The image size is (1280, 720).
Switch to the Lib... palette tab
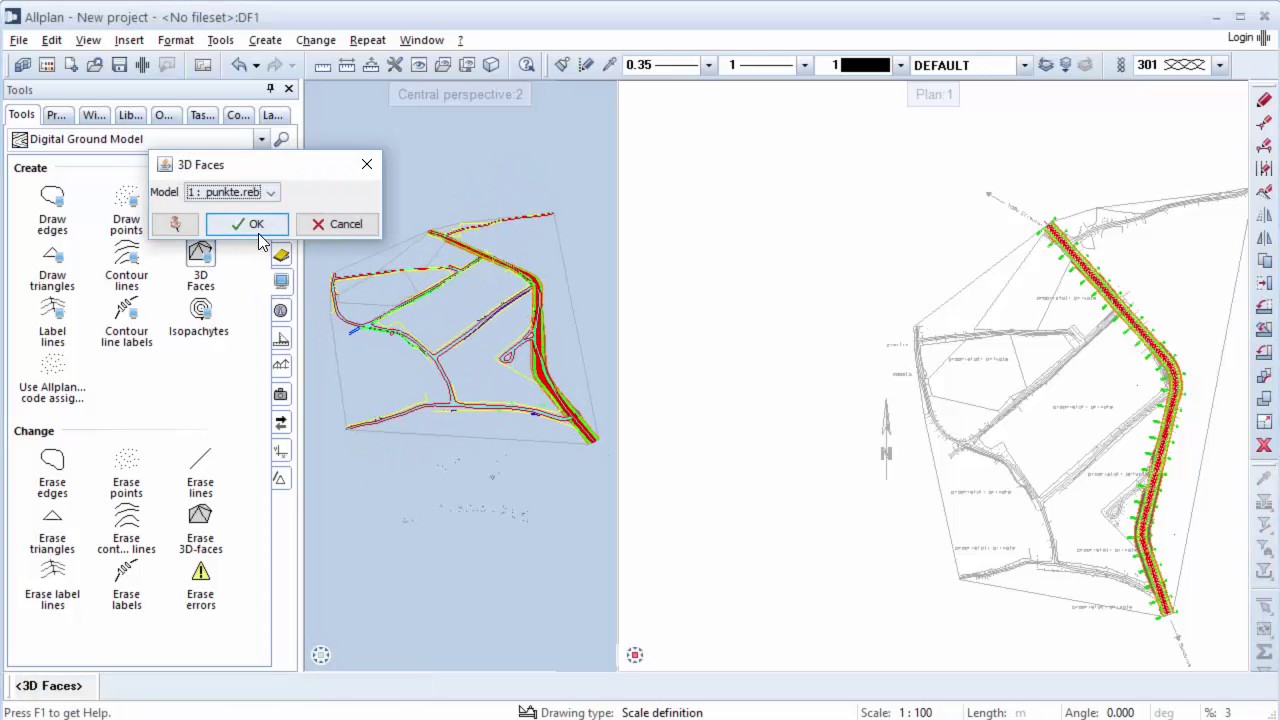pos(130,115)
